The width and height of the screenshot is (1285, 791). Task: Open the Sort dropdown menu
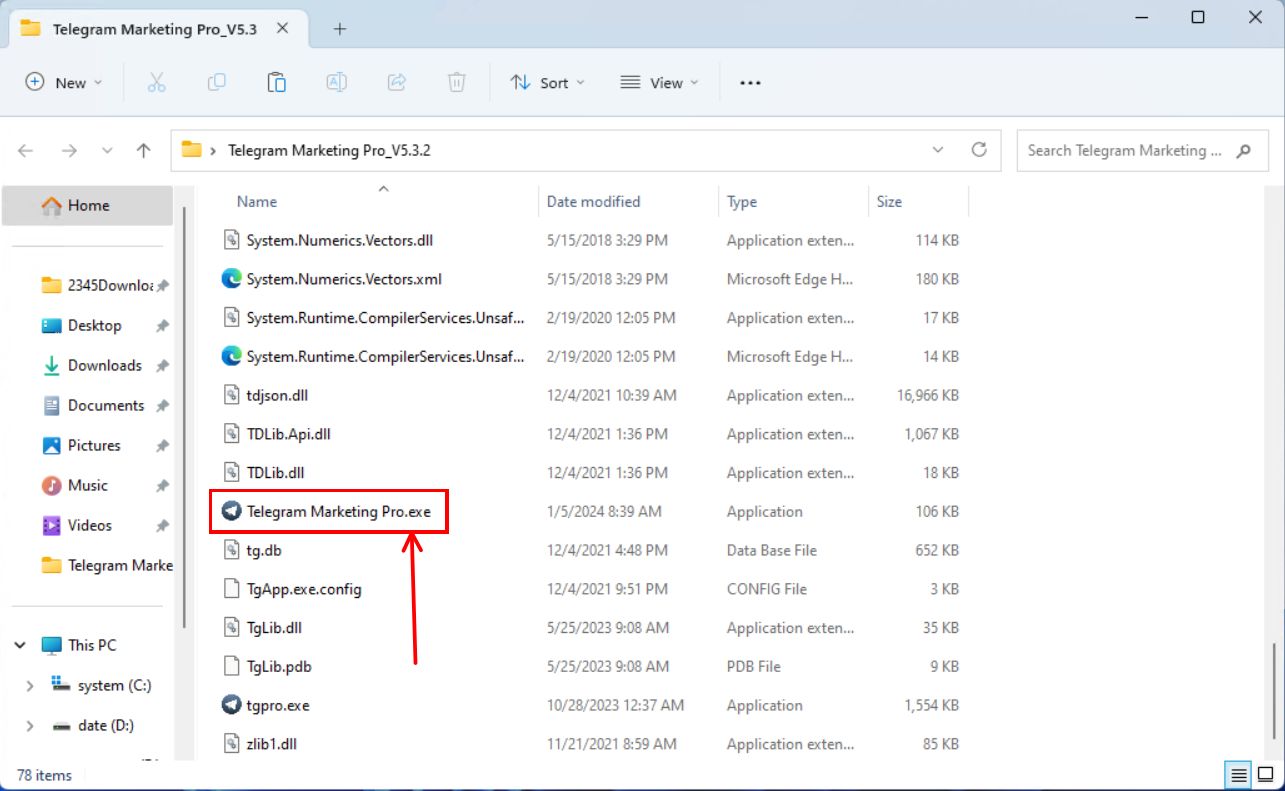point(547,83)
